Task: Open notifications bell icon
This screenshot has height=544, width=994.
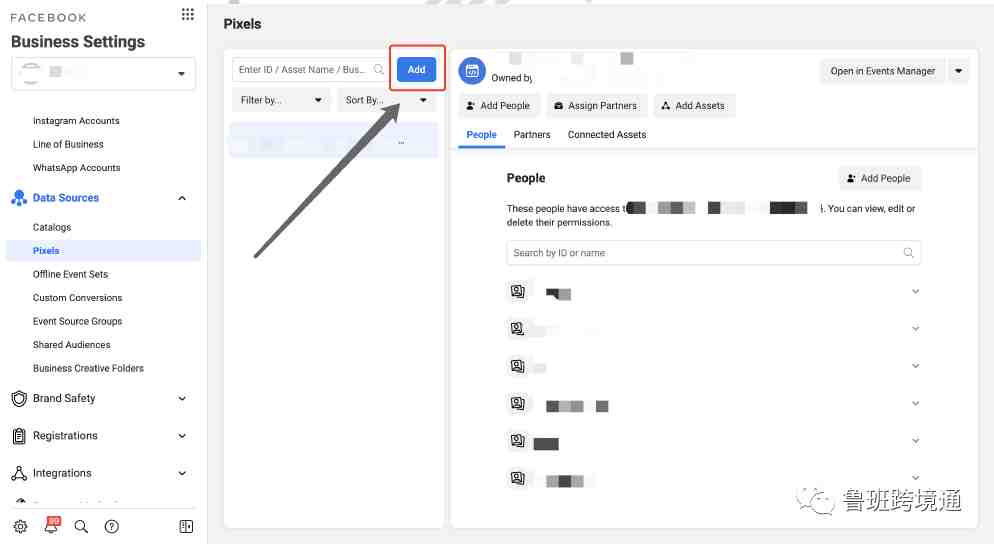Action: tap(51, 525)
